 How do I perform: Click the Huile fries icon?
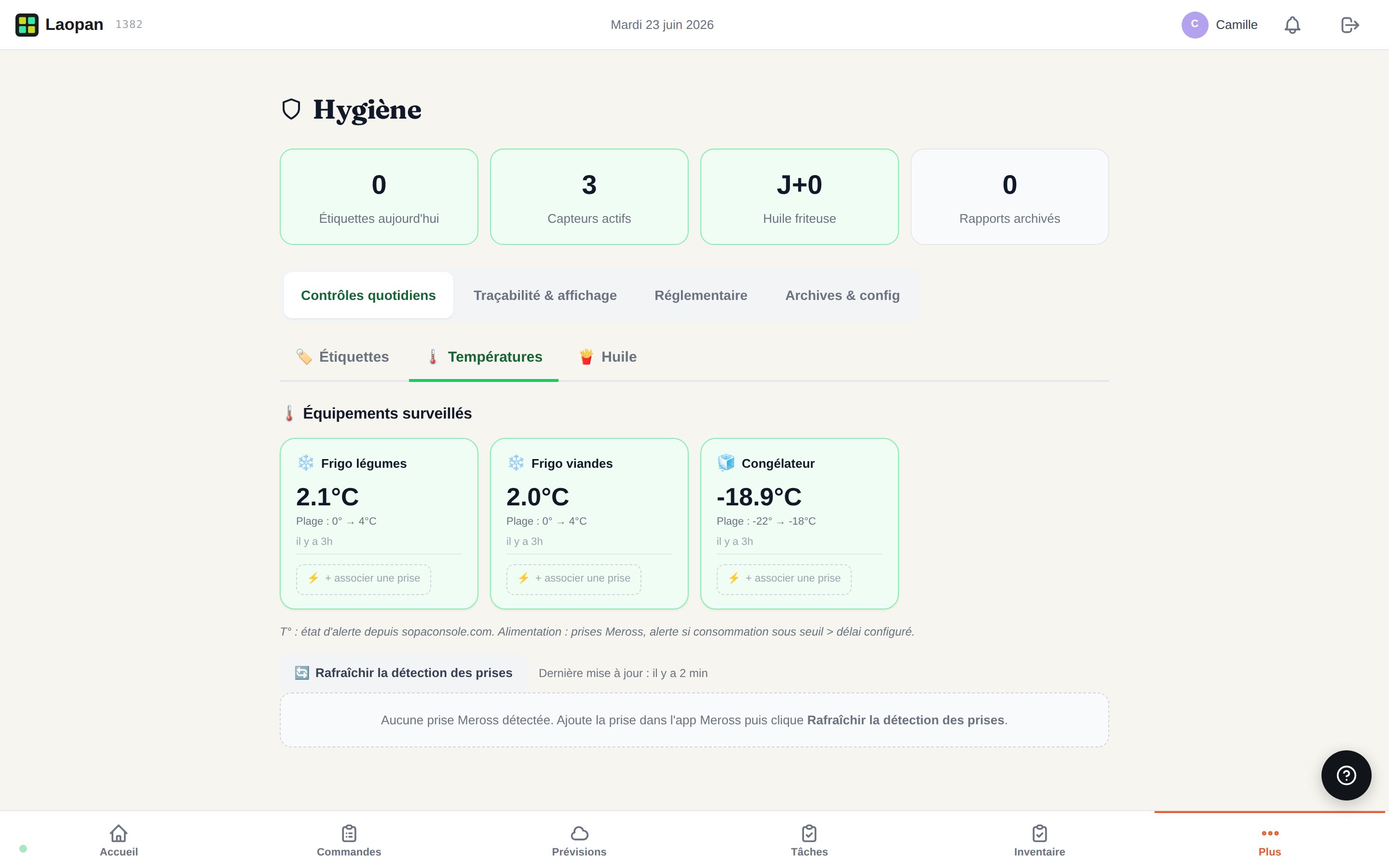(x=586, y=356)
